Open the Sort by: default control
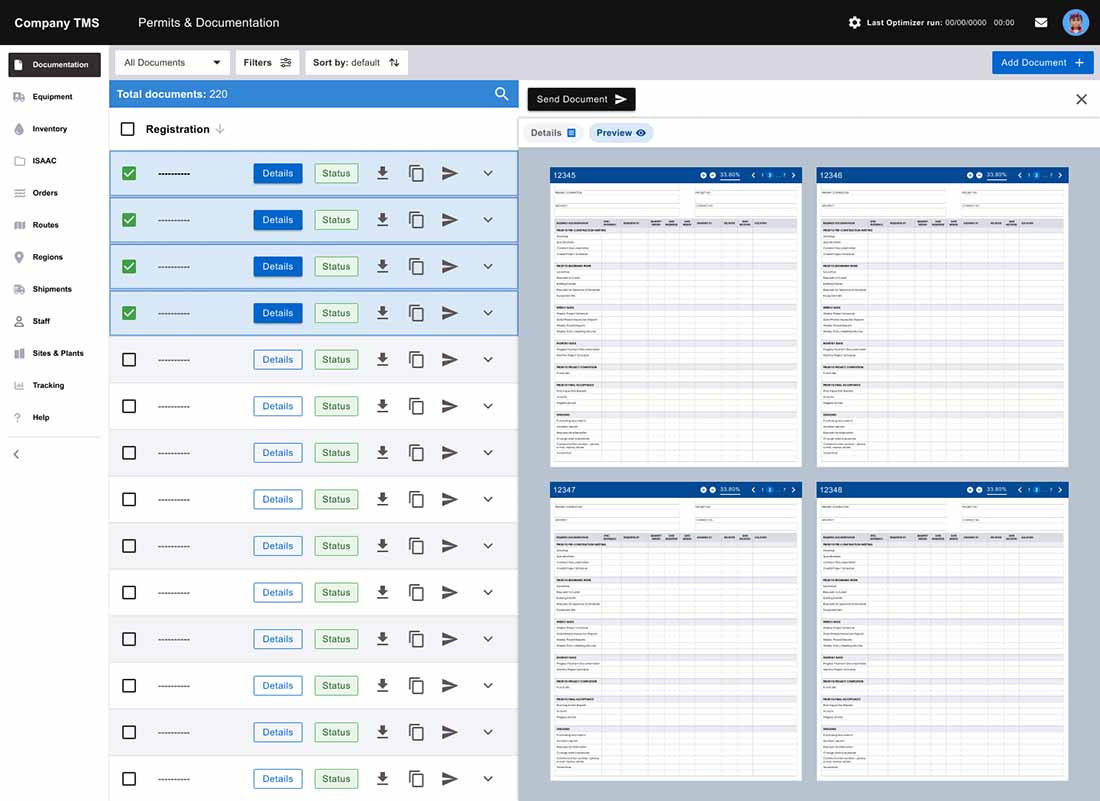The width and height of the screenshot is (1100, 801). pos(356,62)
